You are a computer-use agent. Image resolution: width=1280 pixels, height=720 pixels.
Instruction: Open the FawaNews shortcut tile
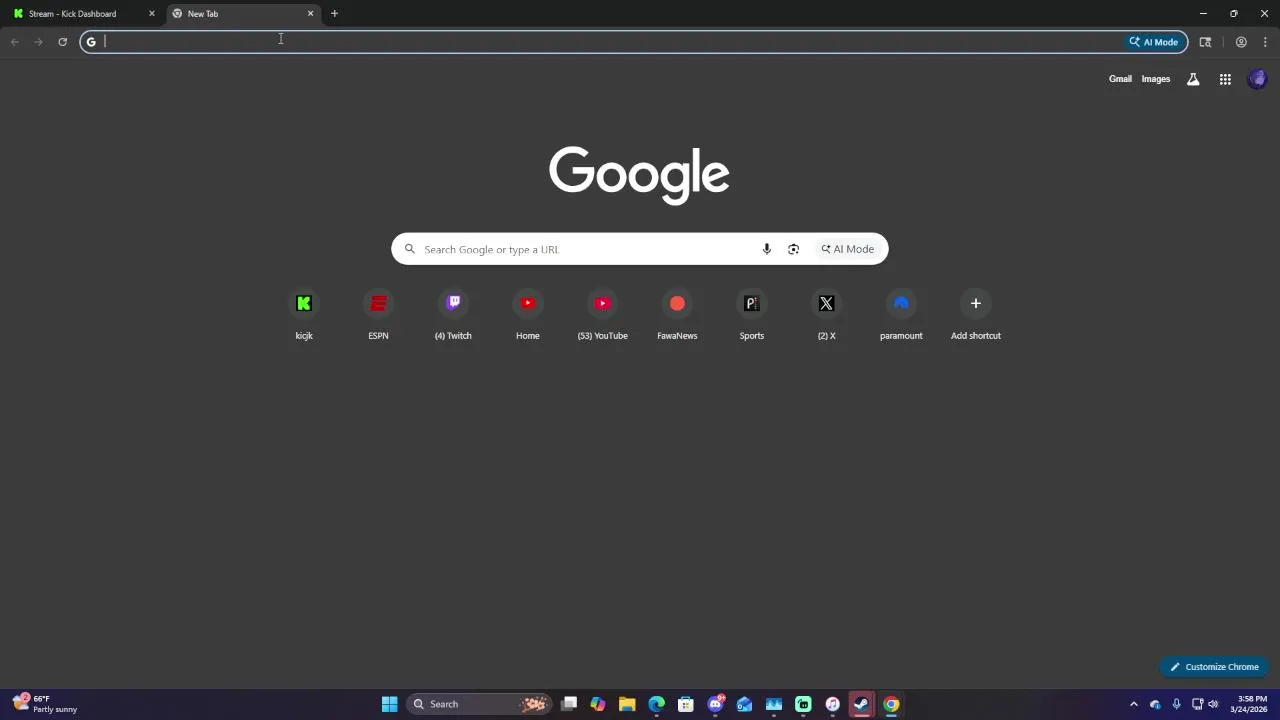[677, 315]
